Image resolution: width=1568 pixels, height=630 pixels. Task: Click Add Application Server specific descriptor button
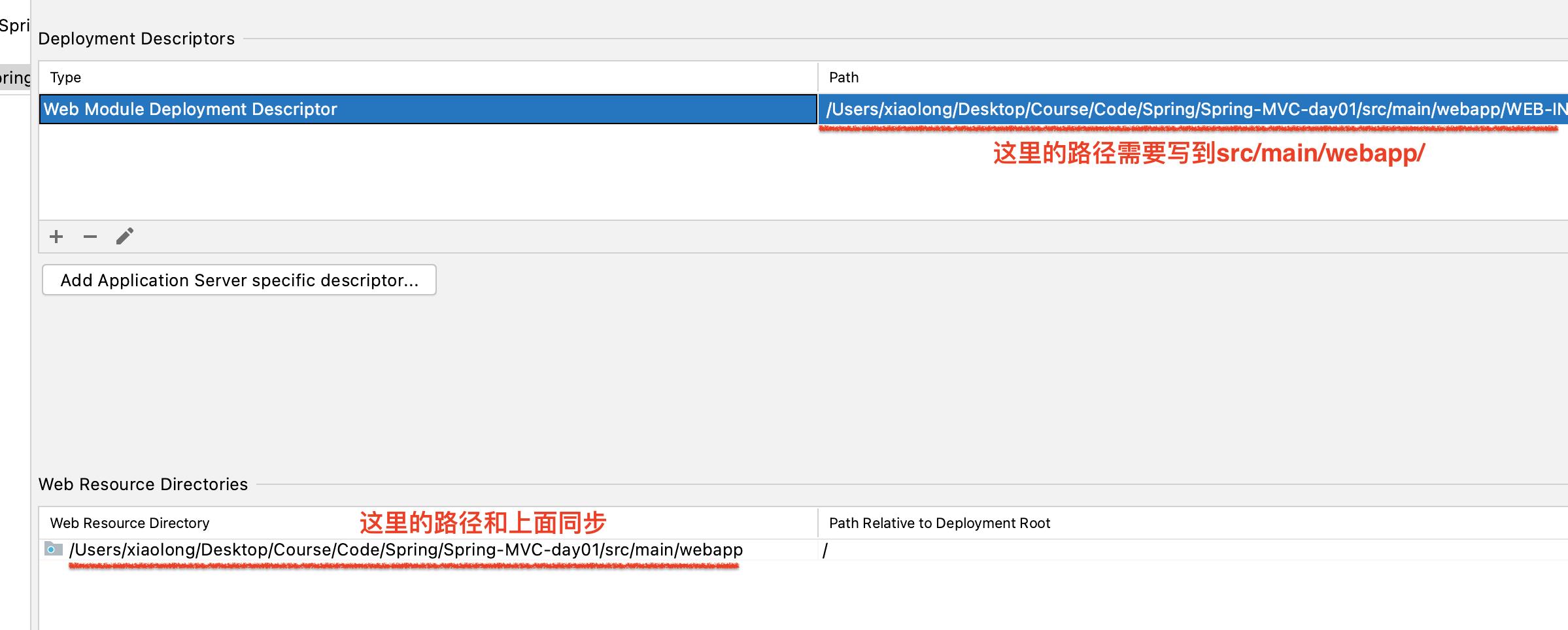[239, 280]
